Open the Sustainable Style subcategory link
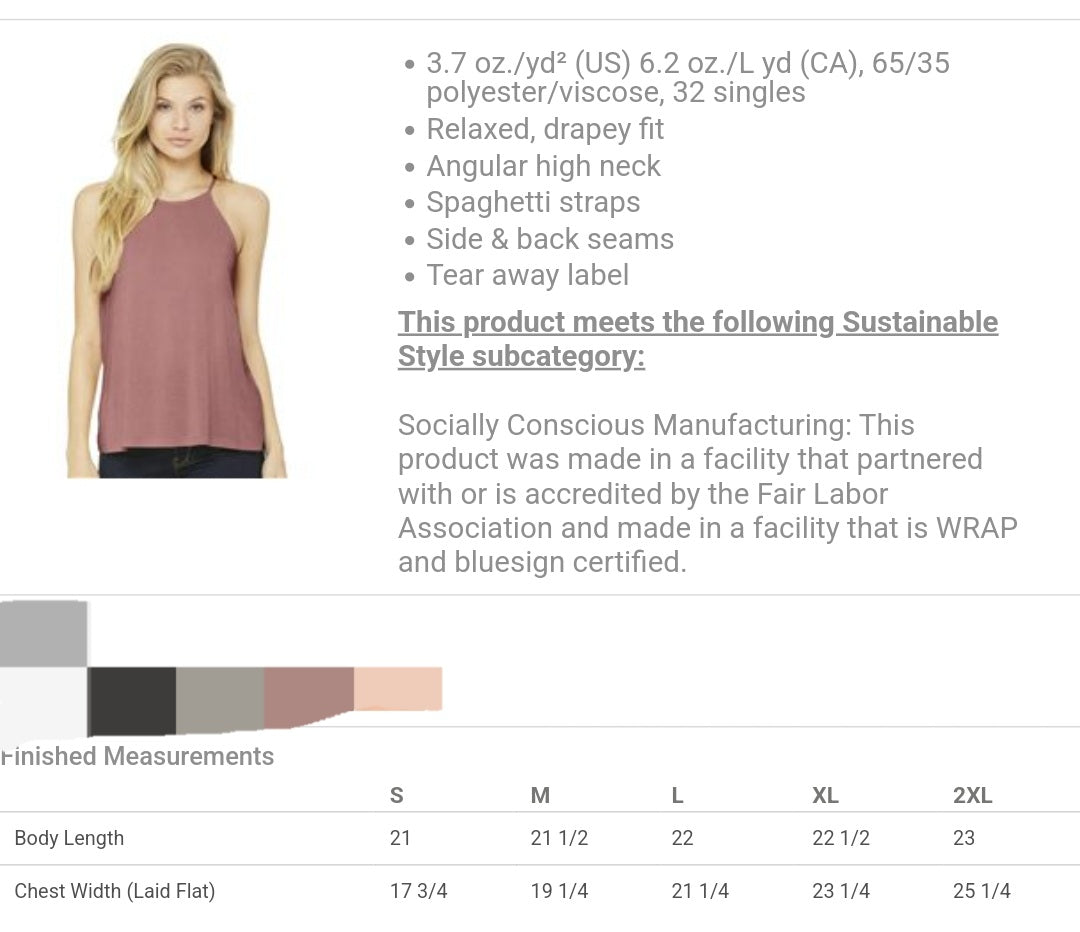The height and width of the screenshot is (932, 1080). click(x=697, y=339)
